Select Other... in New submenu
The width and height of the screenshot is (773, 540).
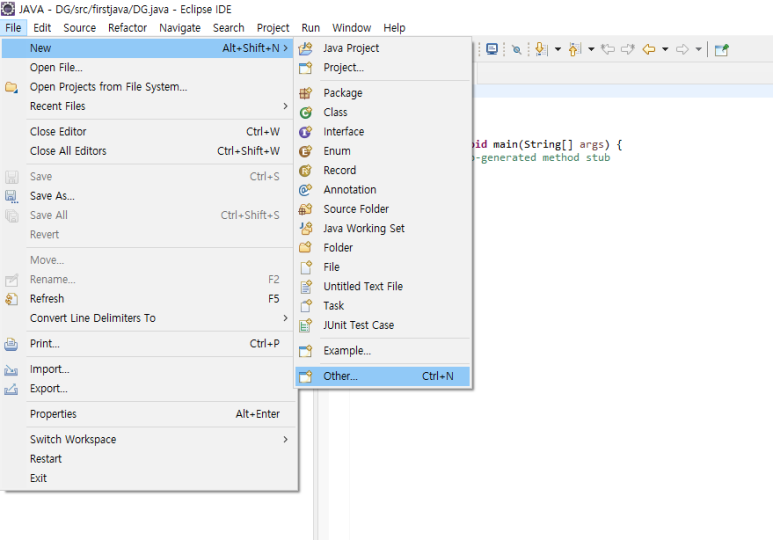pos(383,376)
